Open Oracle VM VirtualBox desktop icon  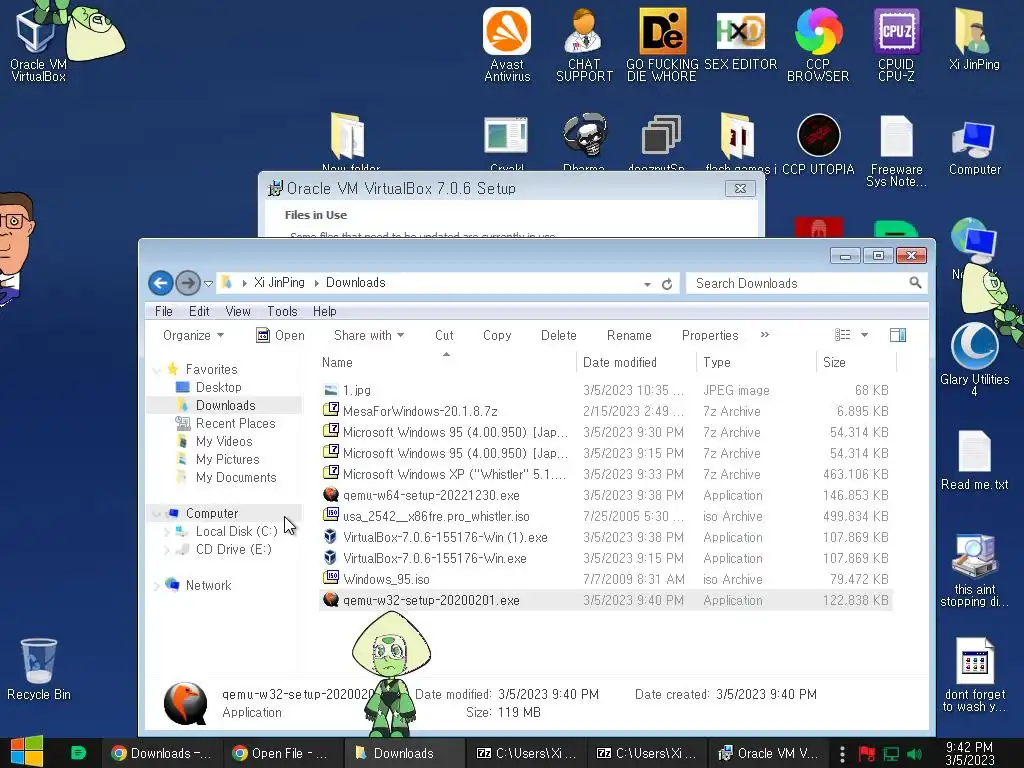click(38, 44)
